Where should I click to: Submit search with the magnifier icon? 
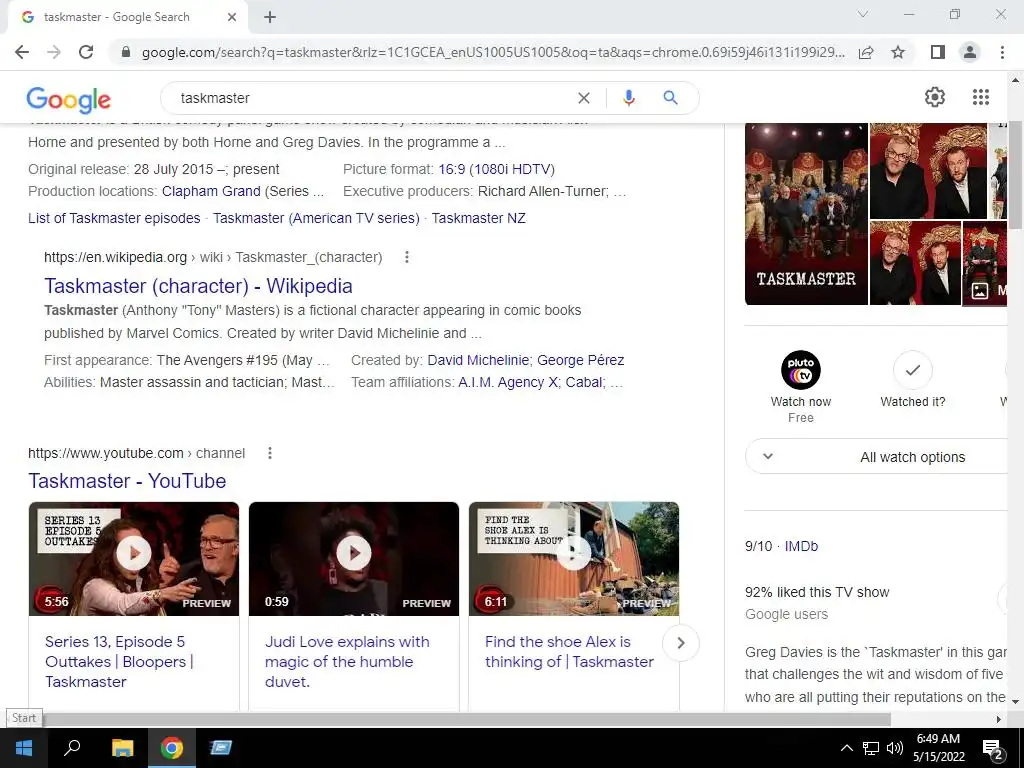(670, 98)
